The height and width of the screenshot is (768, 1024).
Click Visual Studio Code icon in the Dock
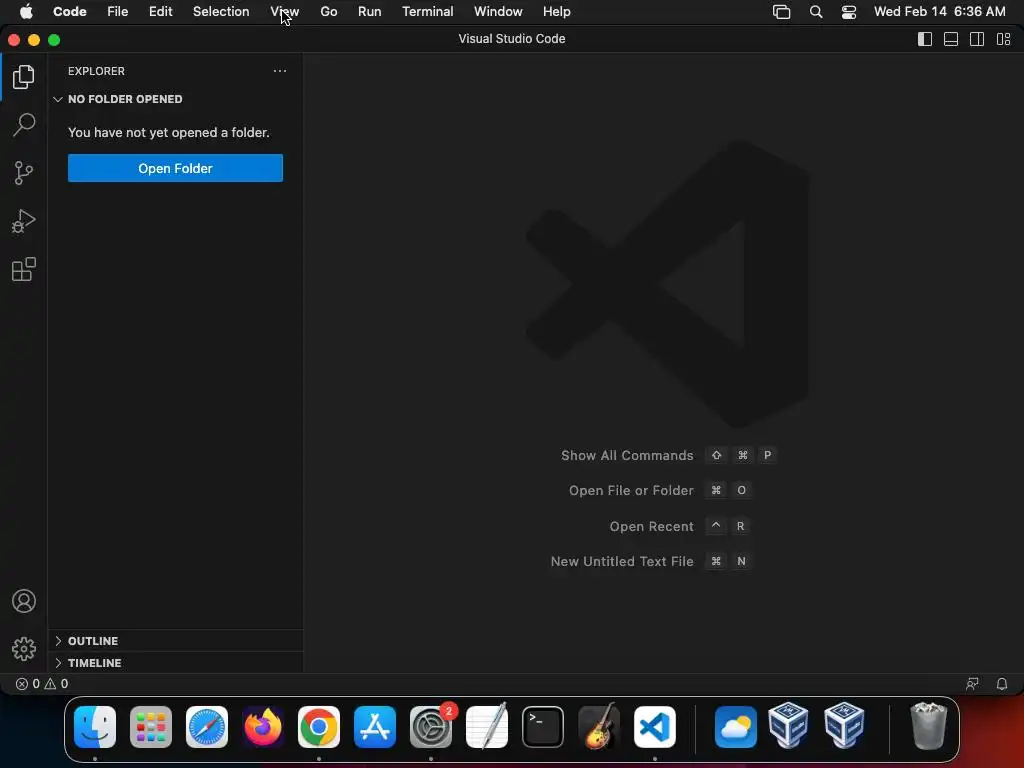tap(655, 727)
